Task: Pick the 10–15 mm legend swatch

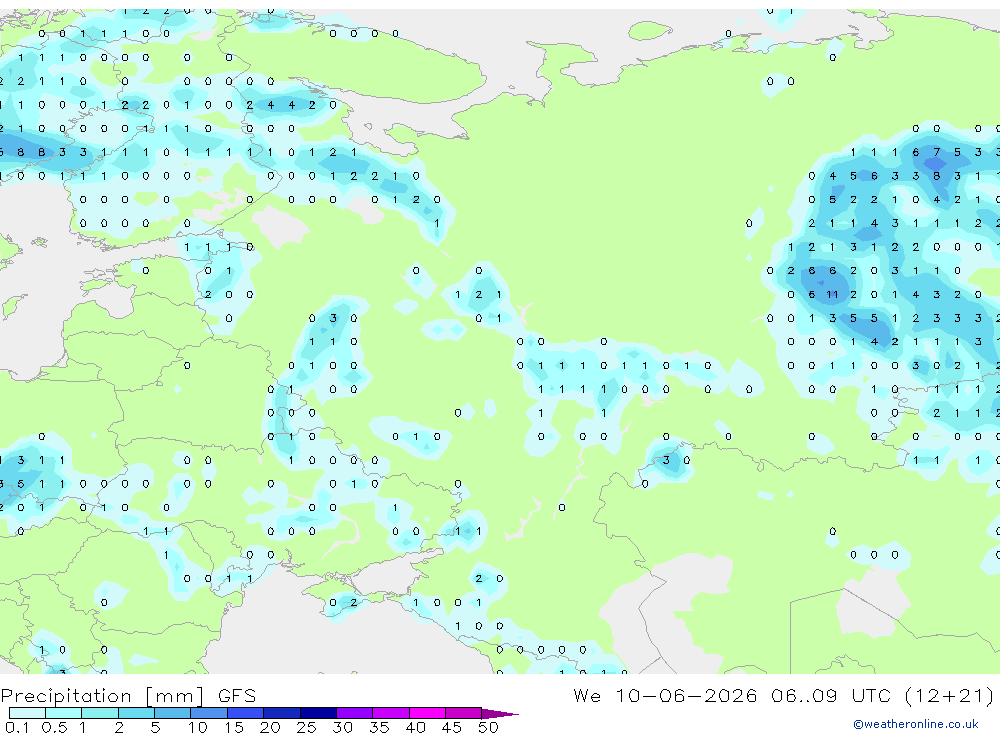Action: tap(209, 713)
